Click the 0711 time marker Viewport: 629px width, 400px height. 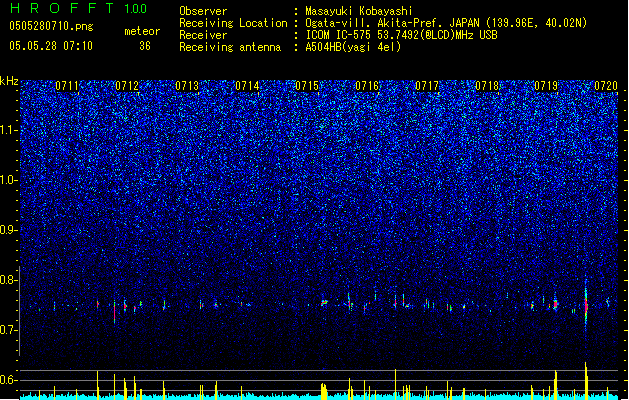(67, 86)
